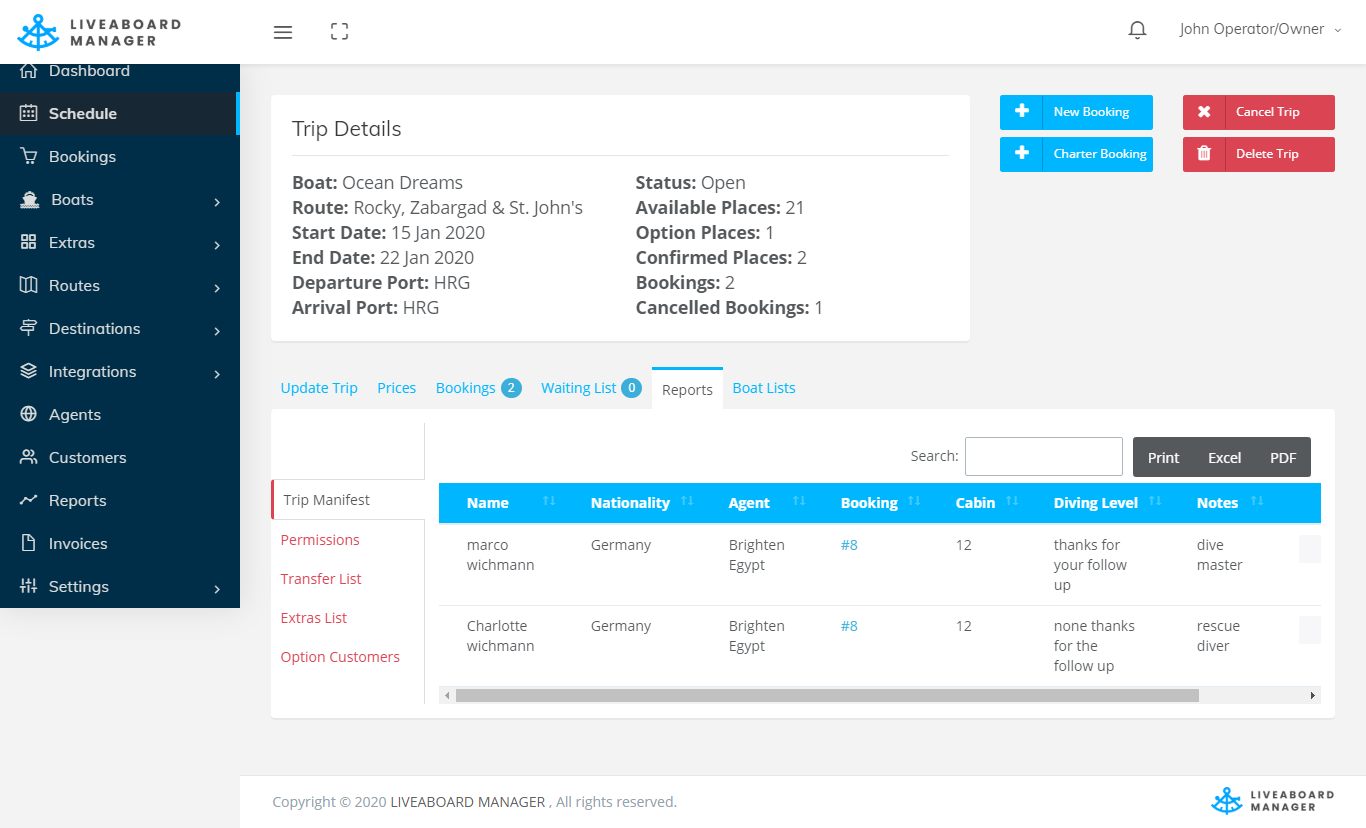Toggle fullscreen mode icon

339,32
